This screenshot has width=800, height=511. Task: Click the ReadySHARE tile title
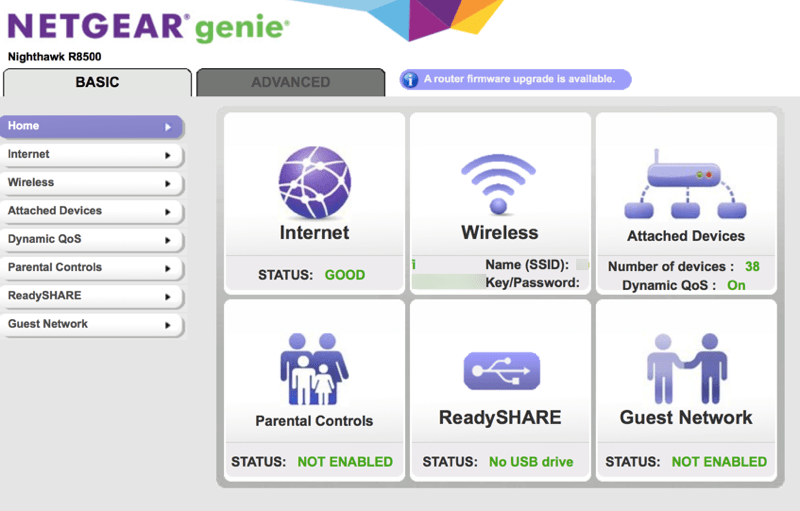500,418
